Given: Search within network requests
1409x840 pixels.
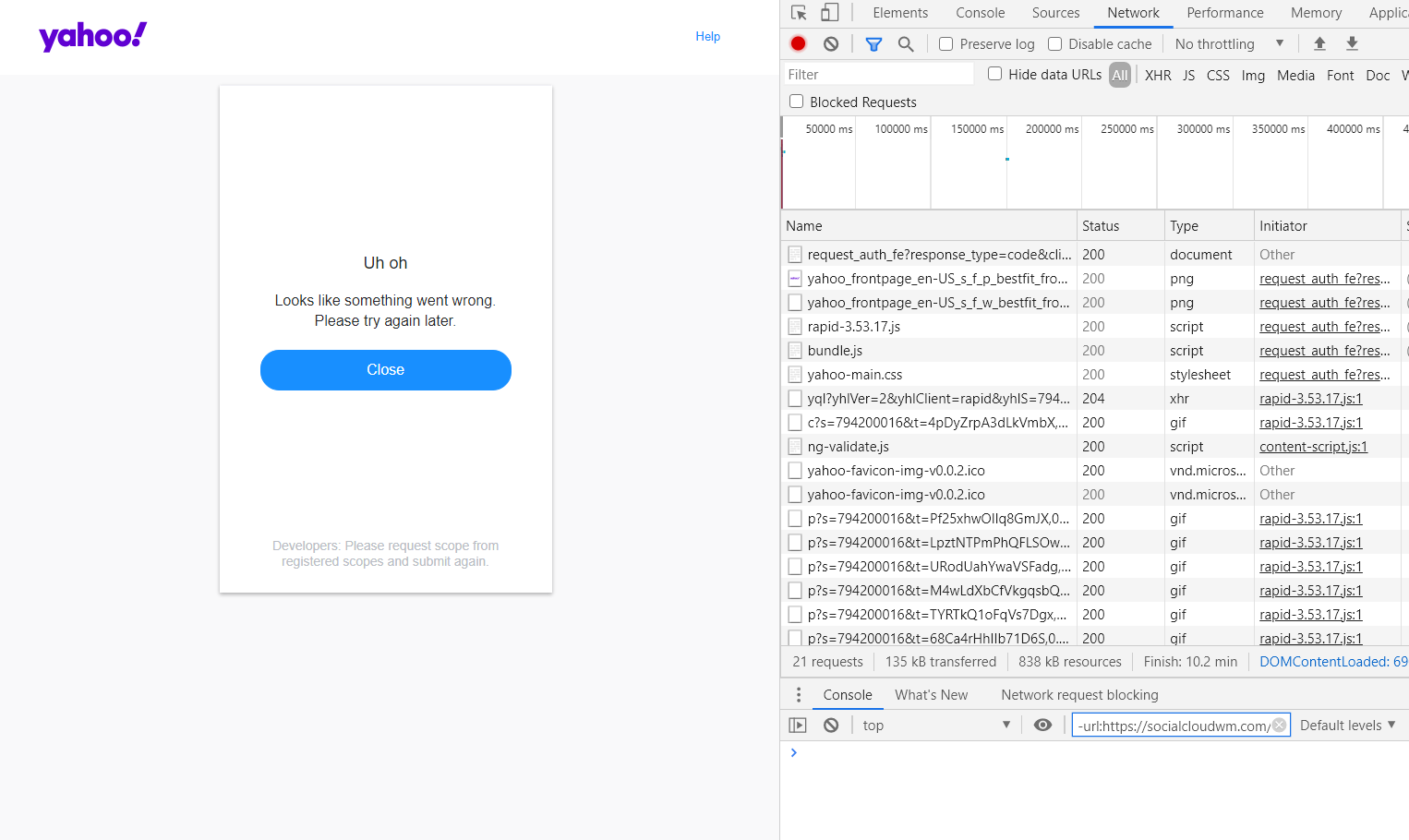Looking at the screenshot, I should click(906, 43).
